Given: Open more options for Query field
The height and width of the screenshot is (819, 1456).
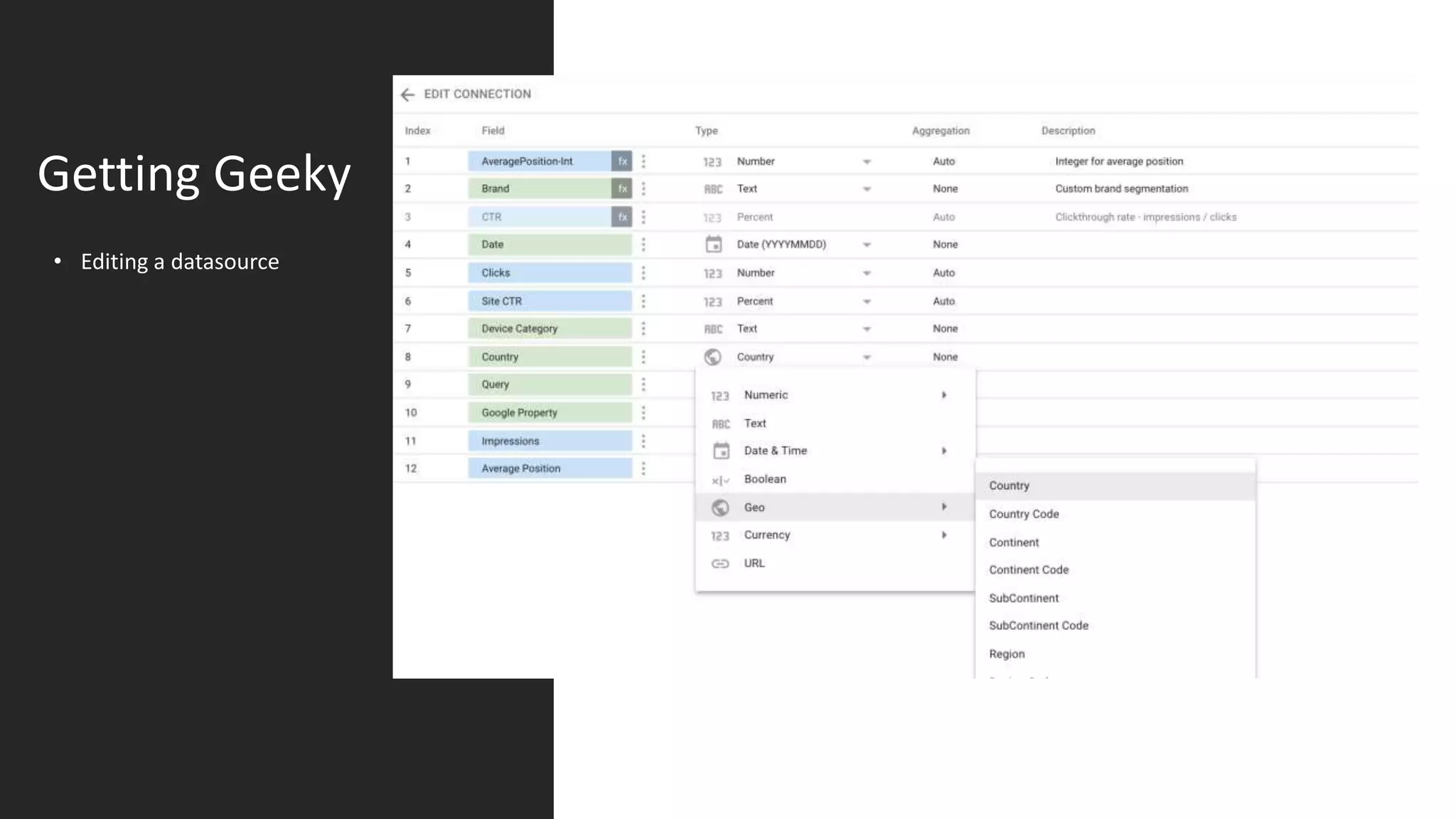Looking at the screenshot, I should [x=643, y=385].
